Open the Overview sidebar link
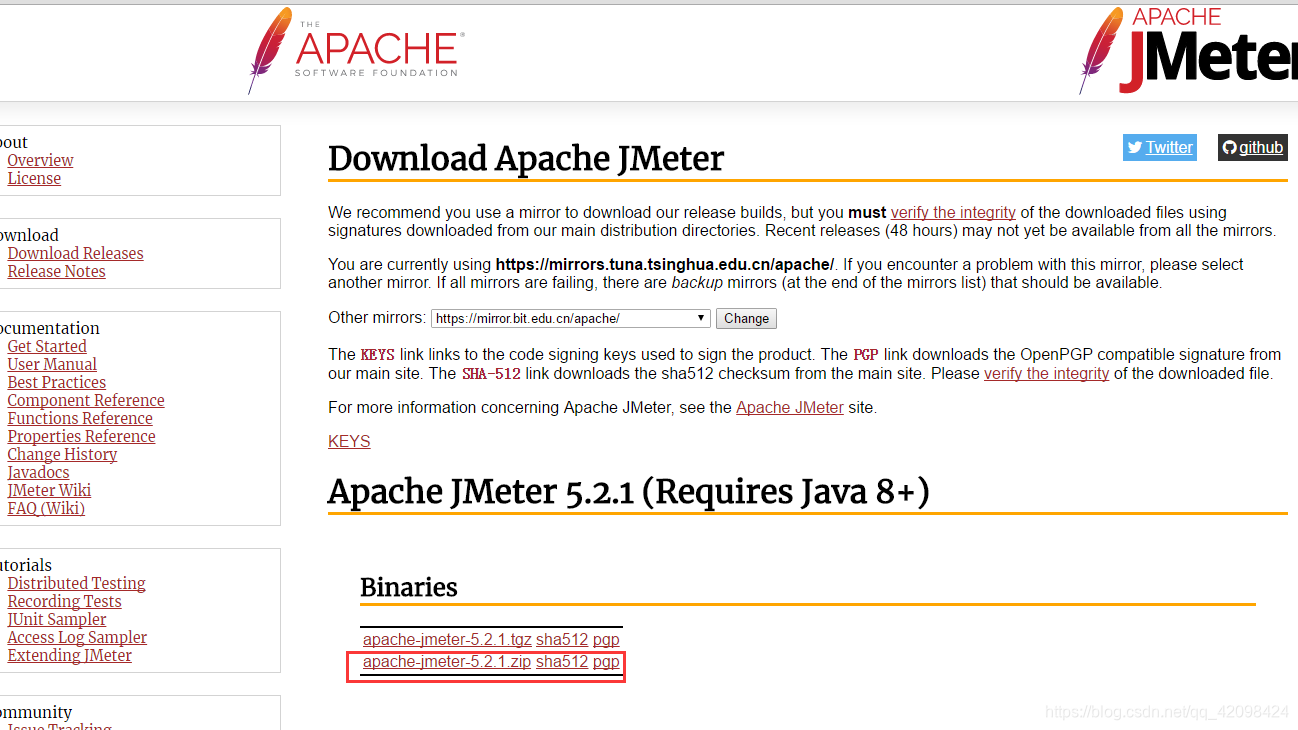The image size is (1298, 730). point(40,160)
